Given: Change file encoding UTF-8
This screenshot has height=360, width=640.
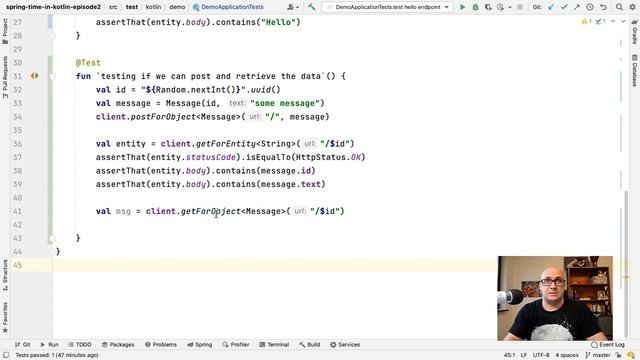Looking at the screenshot, I should coord(541,355).
